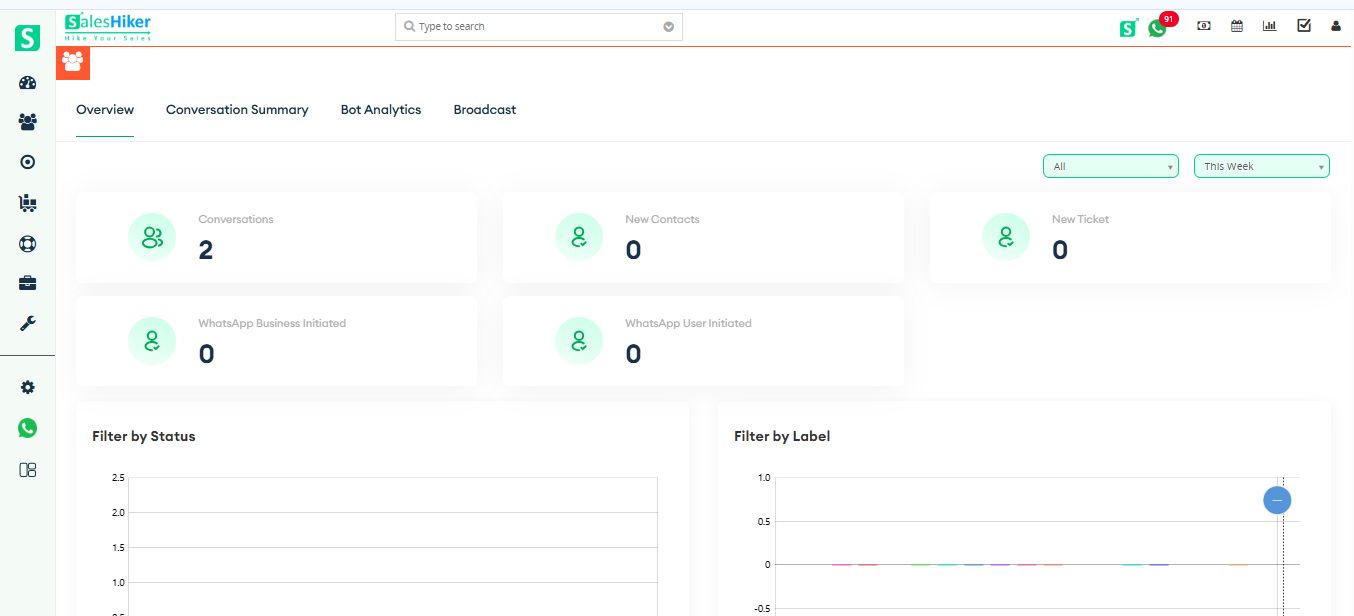The image size is (1354, 616).
Task: Click the SalesHiker logo
Action: pyautogui.click(x=107, y=26)
